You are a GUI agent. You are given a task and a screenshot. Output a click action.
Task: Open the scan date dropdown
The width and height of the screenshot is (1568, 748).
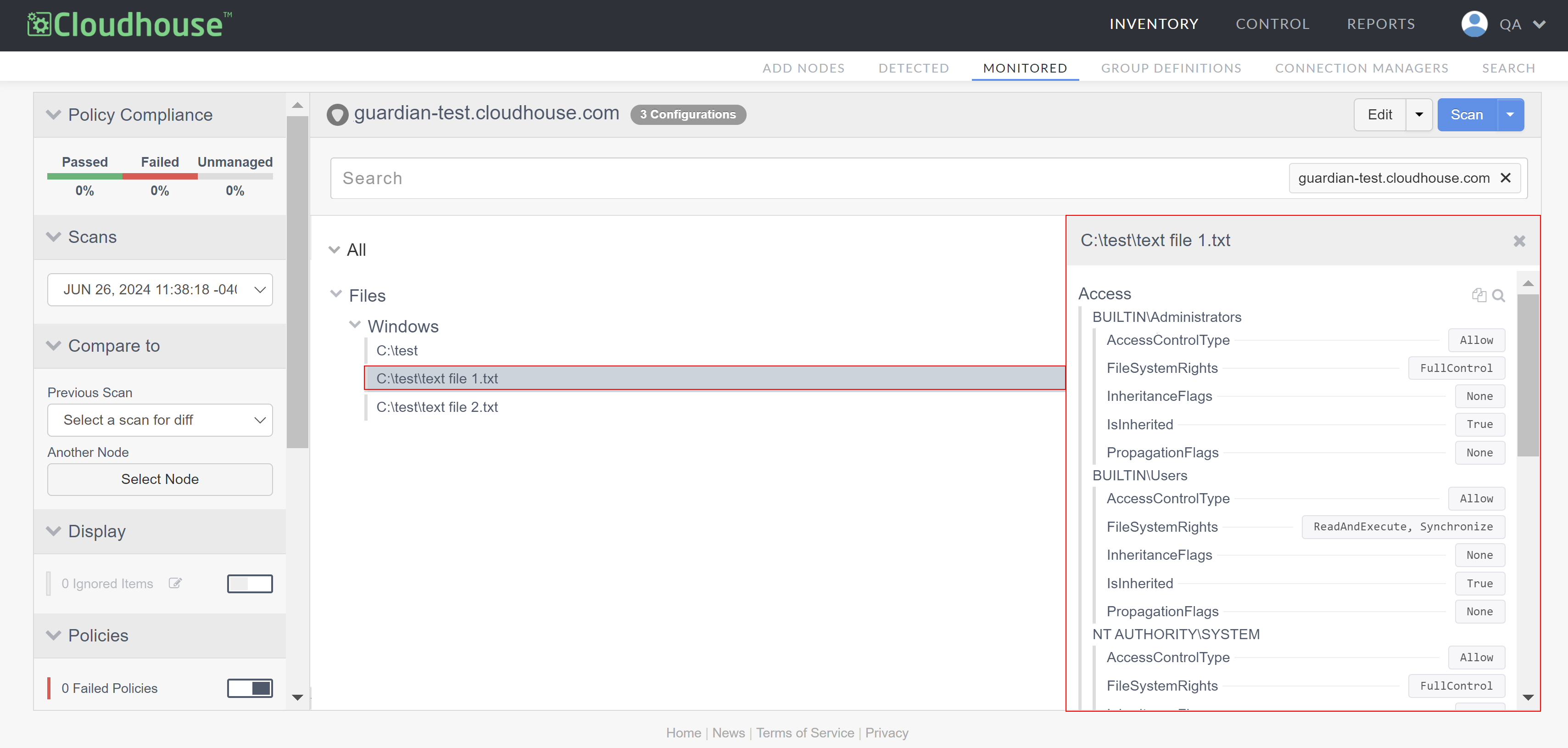[160, 289]
